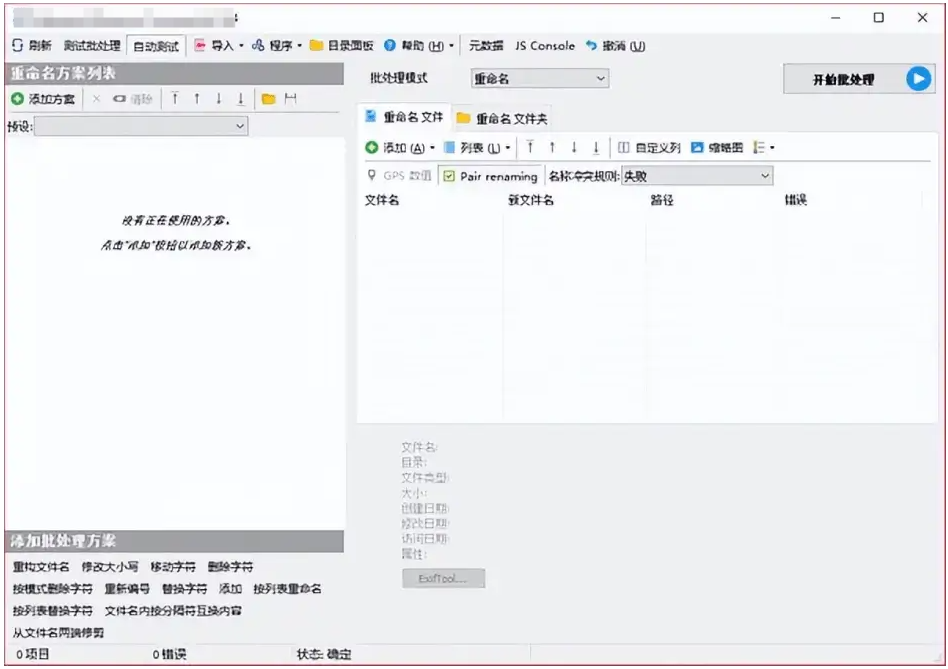This screenshot has height=669, width=948.
Task: Click the 清除 clear methods button
Action: pyautogui.click(x=132, y=99)
